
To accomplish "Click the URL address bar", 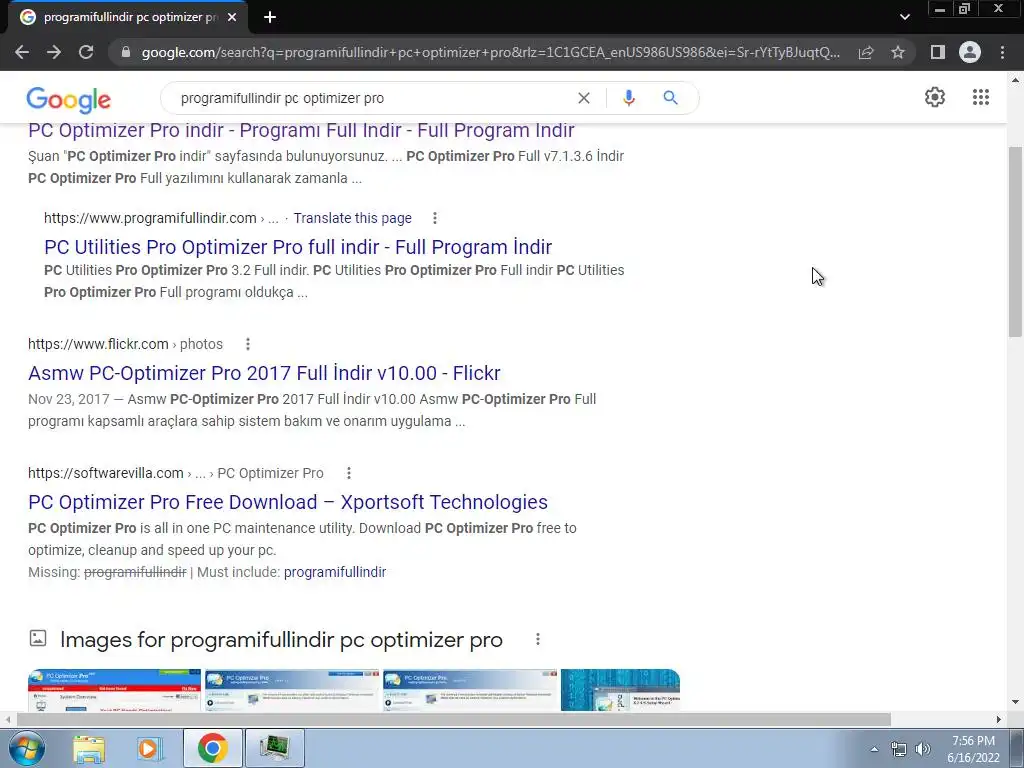I will (490, 52).
